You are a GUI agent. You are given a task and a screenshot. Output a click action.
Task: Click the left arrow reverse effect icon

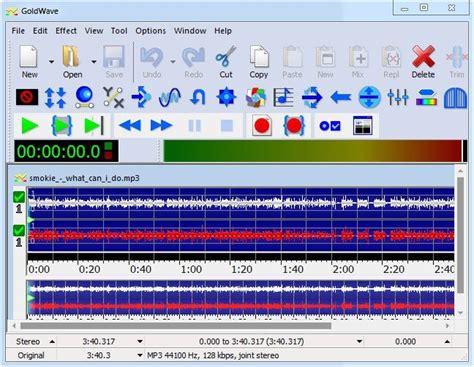(x=341, y=97)
